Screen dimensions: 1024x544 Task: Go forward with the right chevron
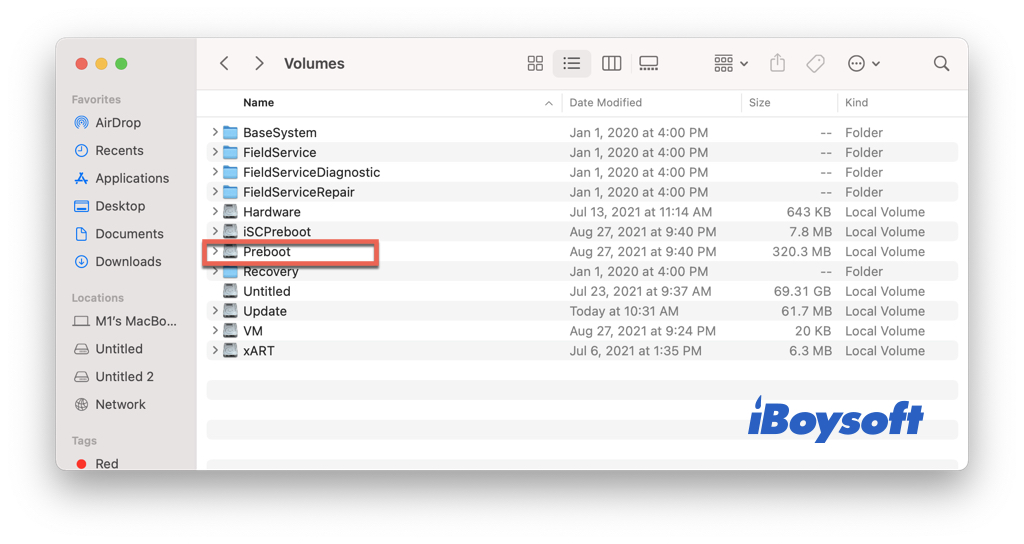259,64
